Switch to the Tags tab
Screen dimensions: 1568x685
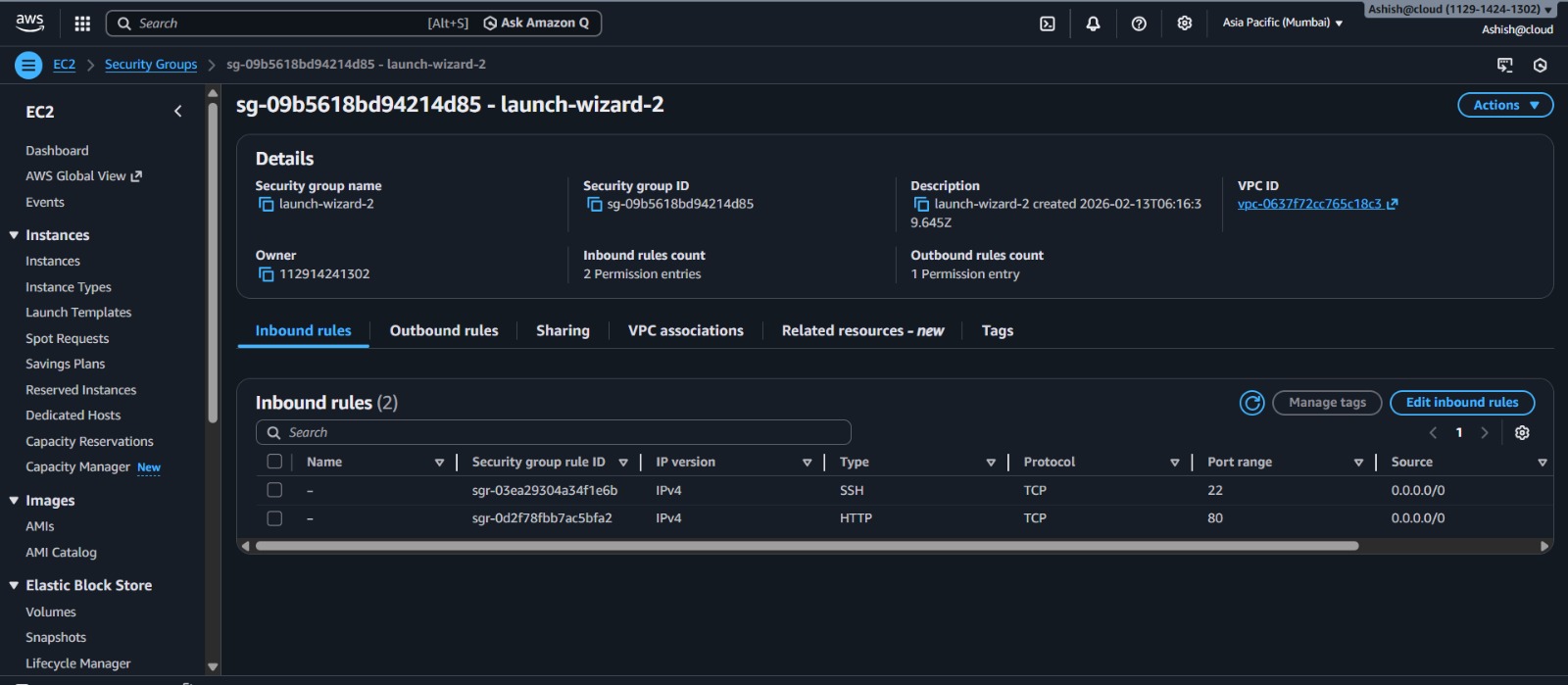point(998,331)
